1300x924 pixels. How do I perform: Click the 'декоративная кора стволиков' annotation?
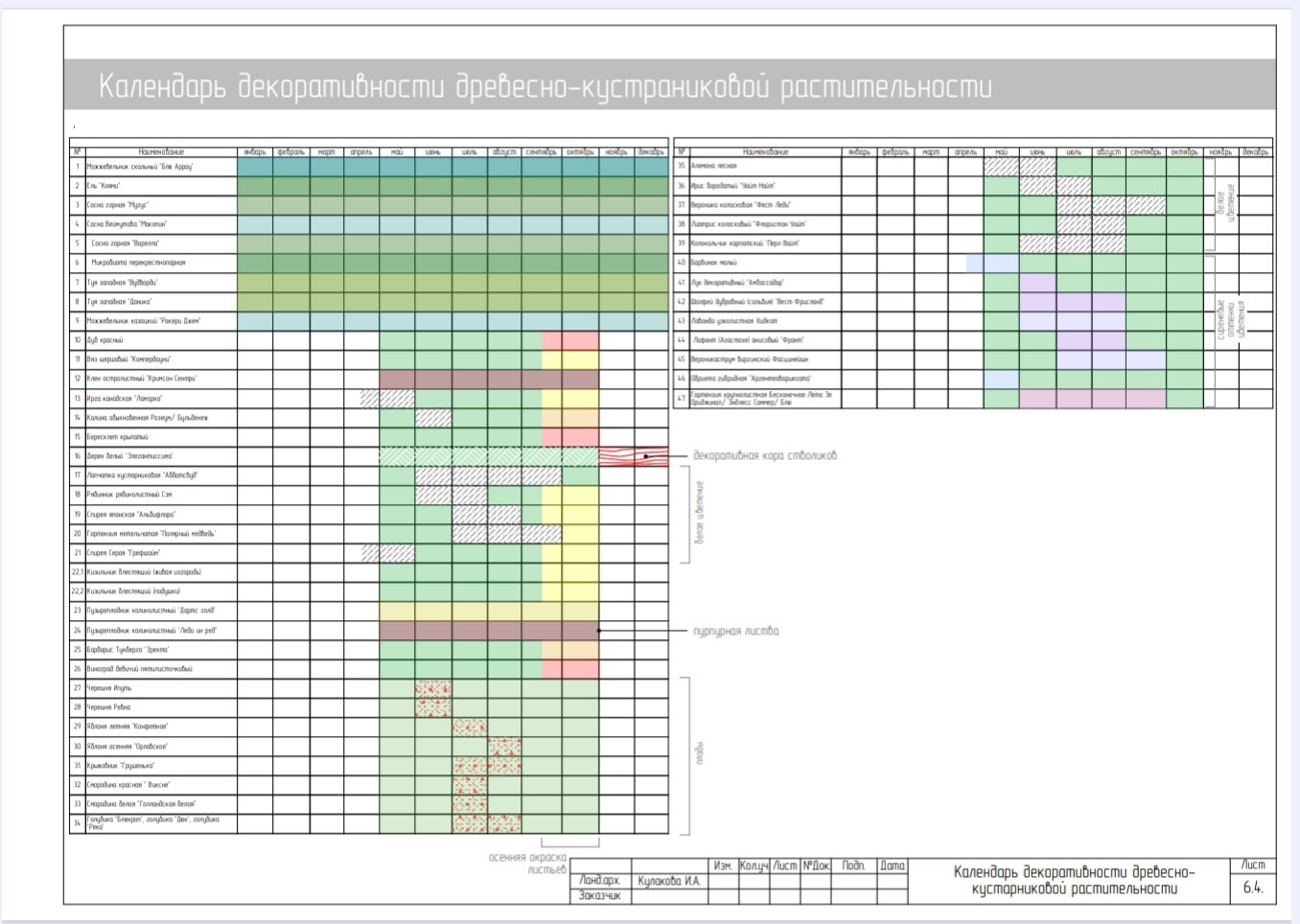pyautogui.click(x=765, y=456)
